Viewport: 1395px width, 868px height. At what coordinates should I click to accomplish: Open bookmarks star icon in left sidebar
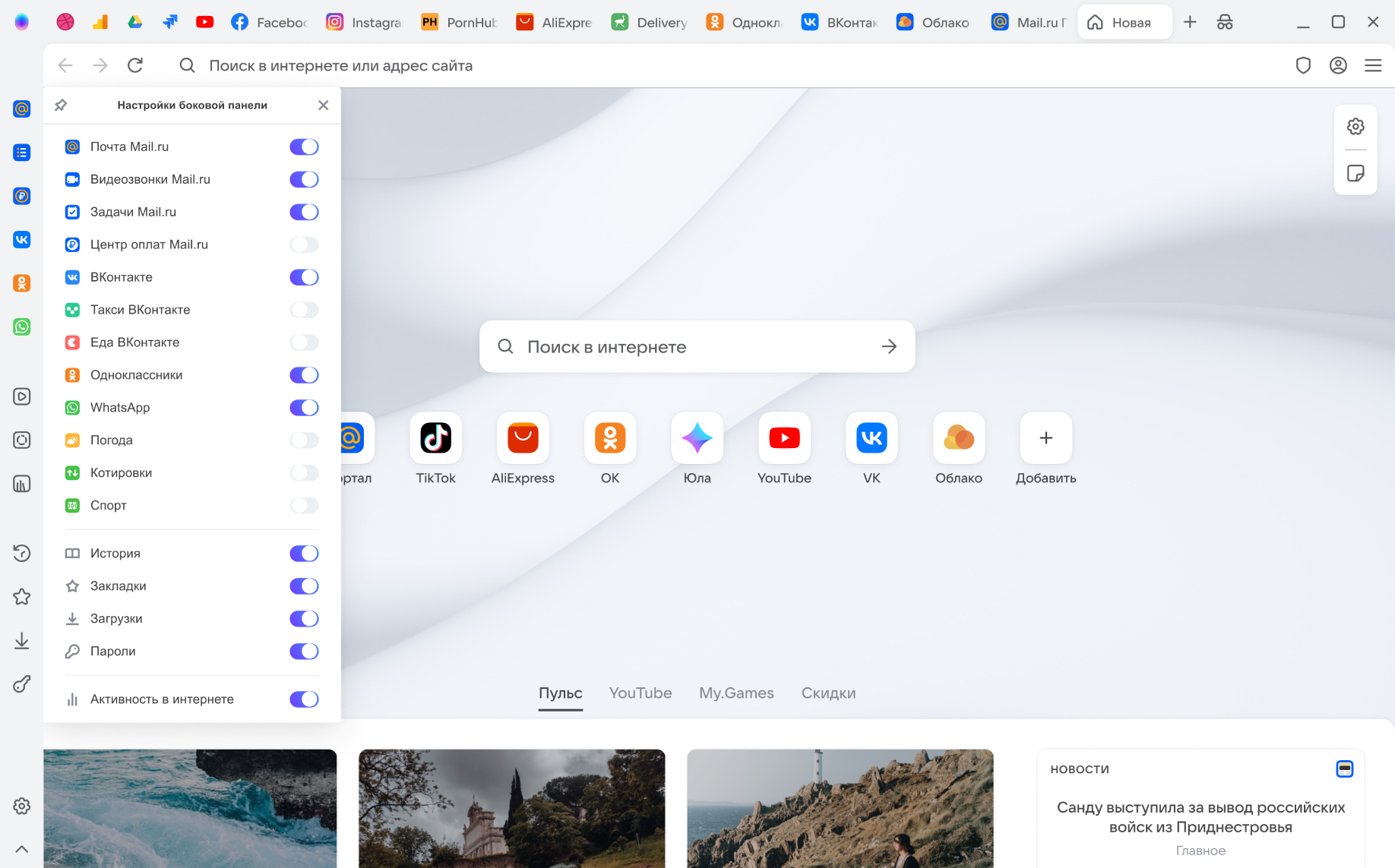point(22,597)
